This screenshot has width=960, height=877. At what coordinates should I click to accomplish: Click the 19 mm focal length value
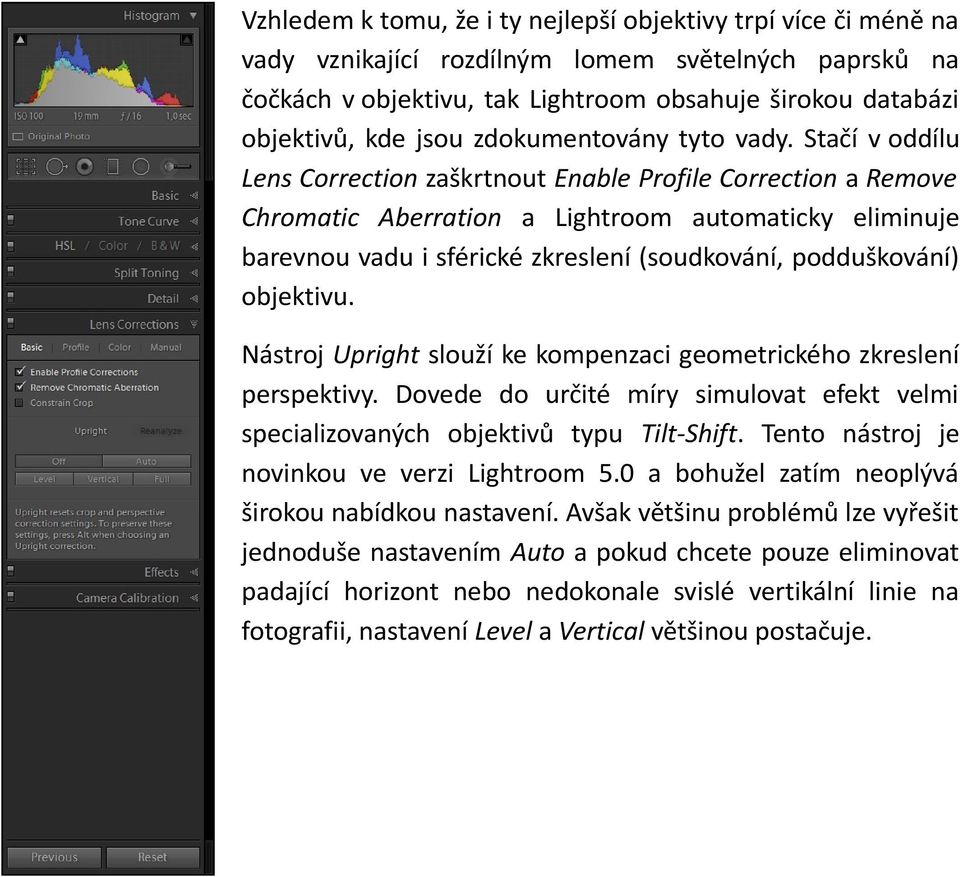point(86,116)
